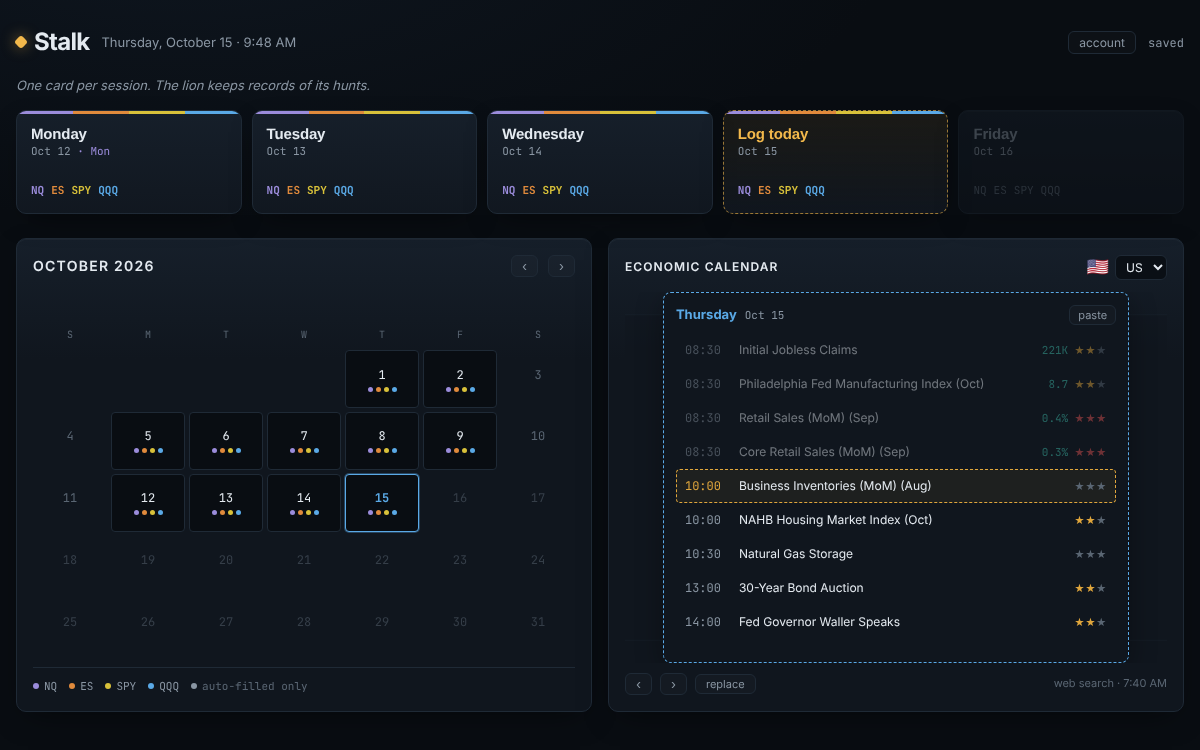The width and height of the screenshot is (1200, 750).
Task: Select October 13 on the calendar
Action: 226,503
